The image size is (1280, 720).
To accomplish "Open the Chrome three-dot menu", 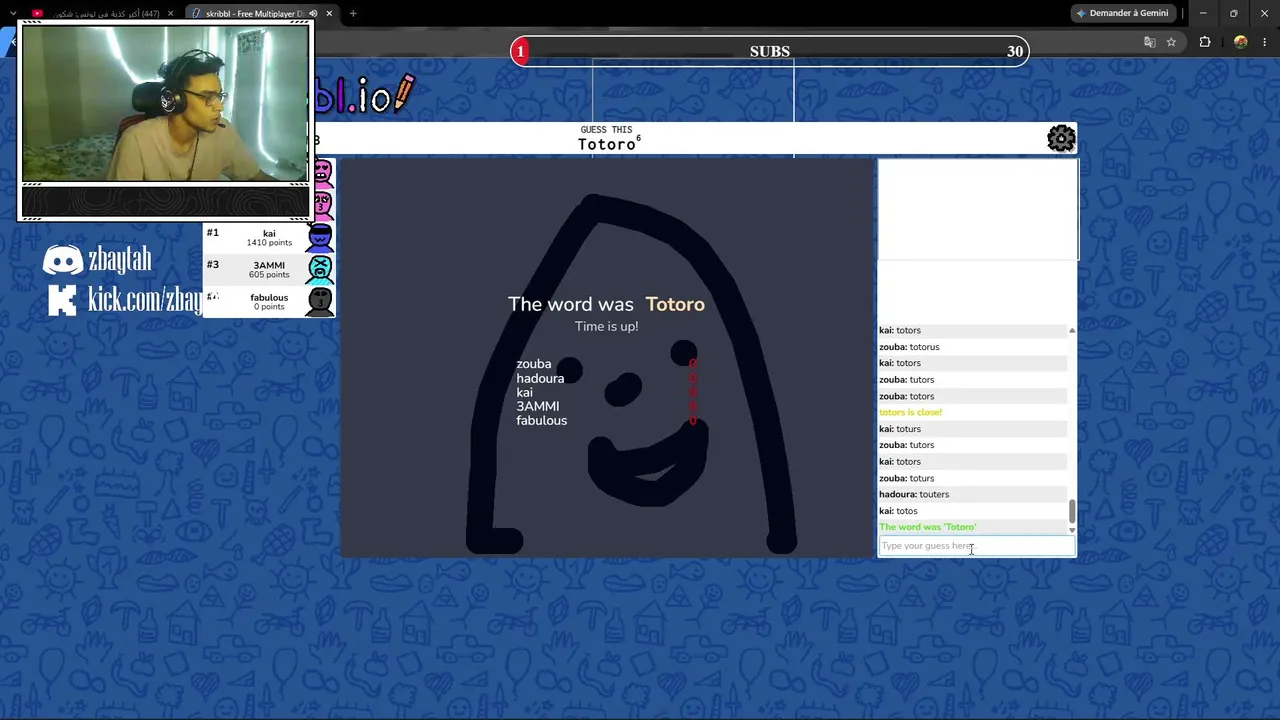I will [1266, 42].
